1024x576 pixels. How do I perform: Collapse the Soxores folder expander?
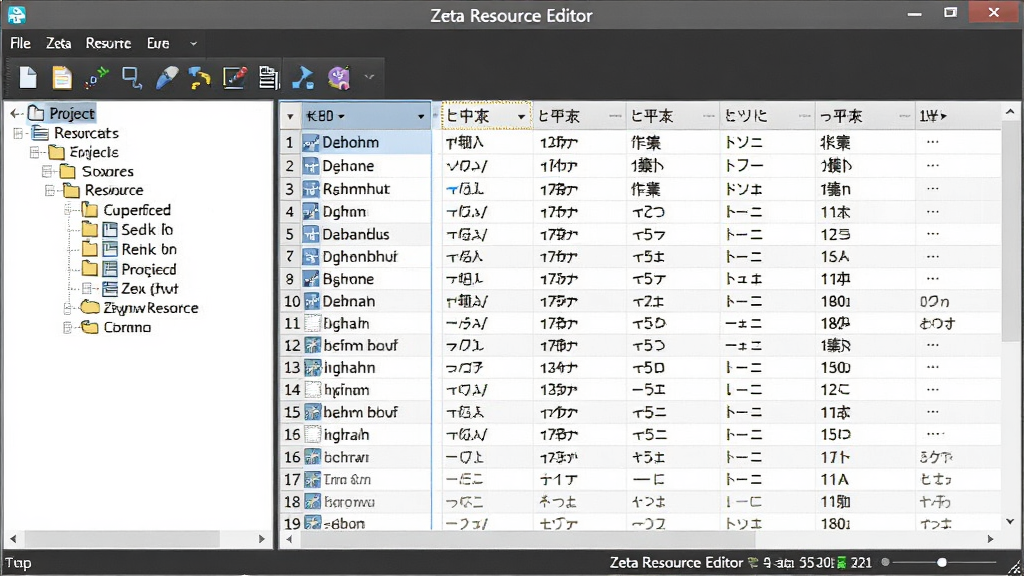click(47, 172)
